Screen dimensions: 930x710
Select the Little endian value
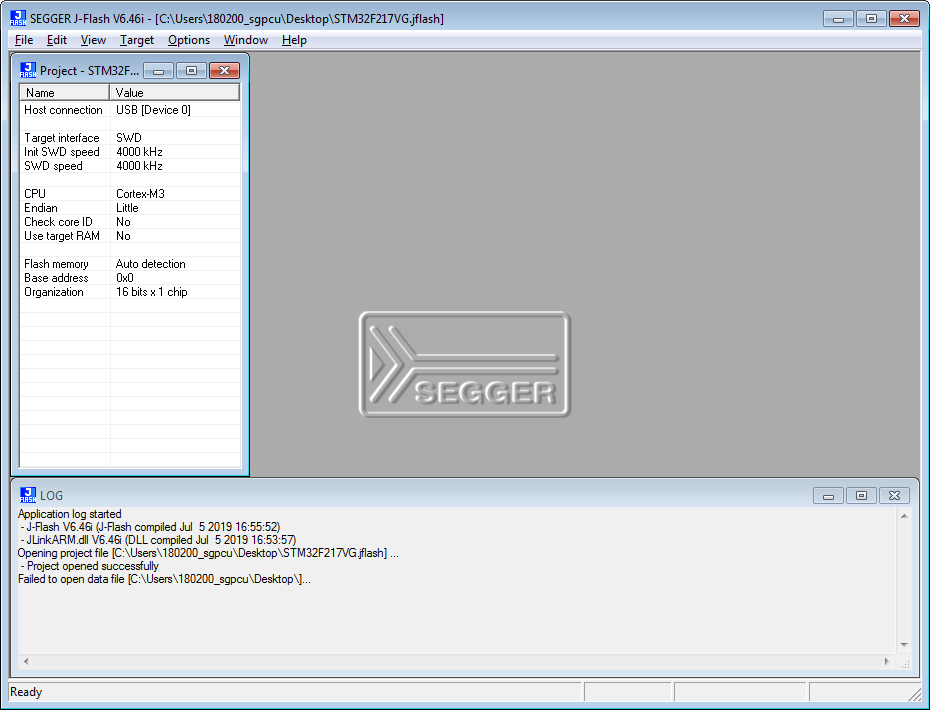click(127, 208)
